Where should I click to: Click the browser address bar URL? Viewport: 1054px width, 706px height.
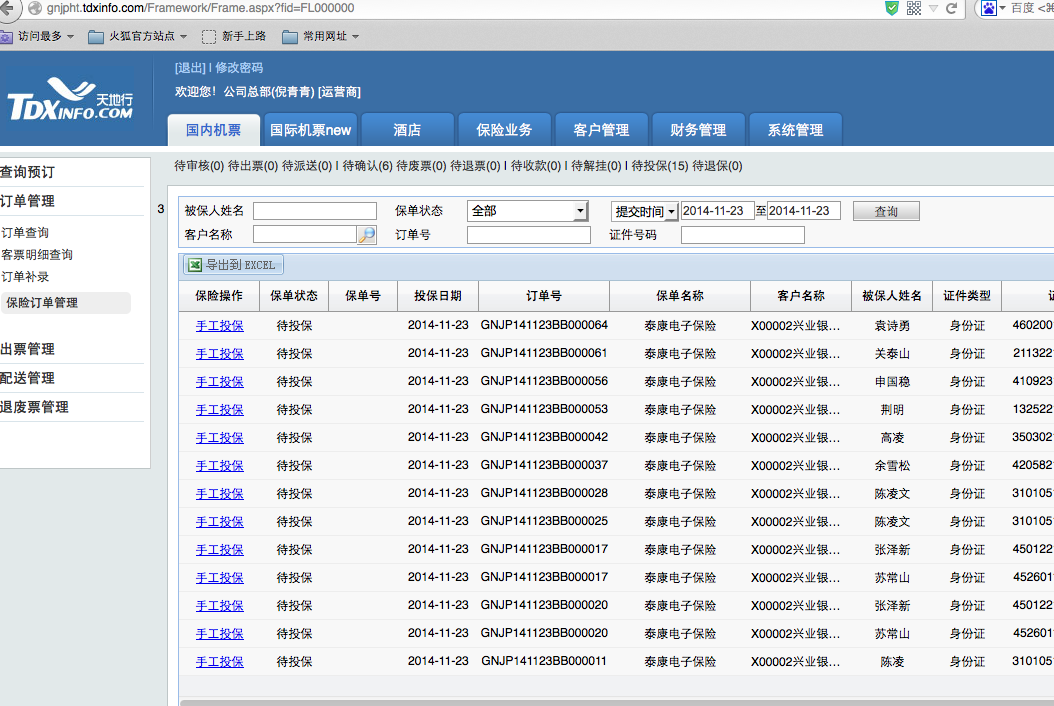pos(200,8)
